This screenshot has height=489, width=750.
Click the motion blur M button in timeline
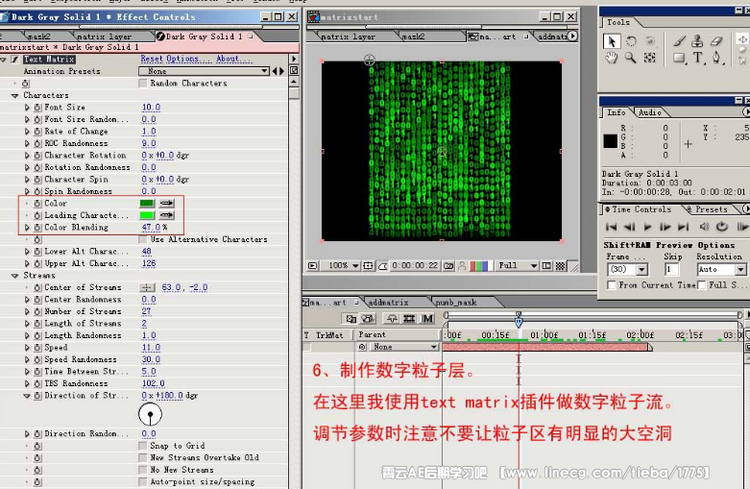point(428,319)
